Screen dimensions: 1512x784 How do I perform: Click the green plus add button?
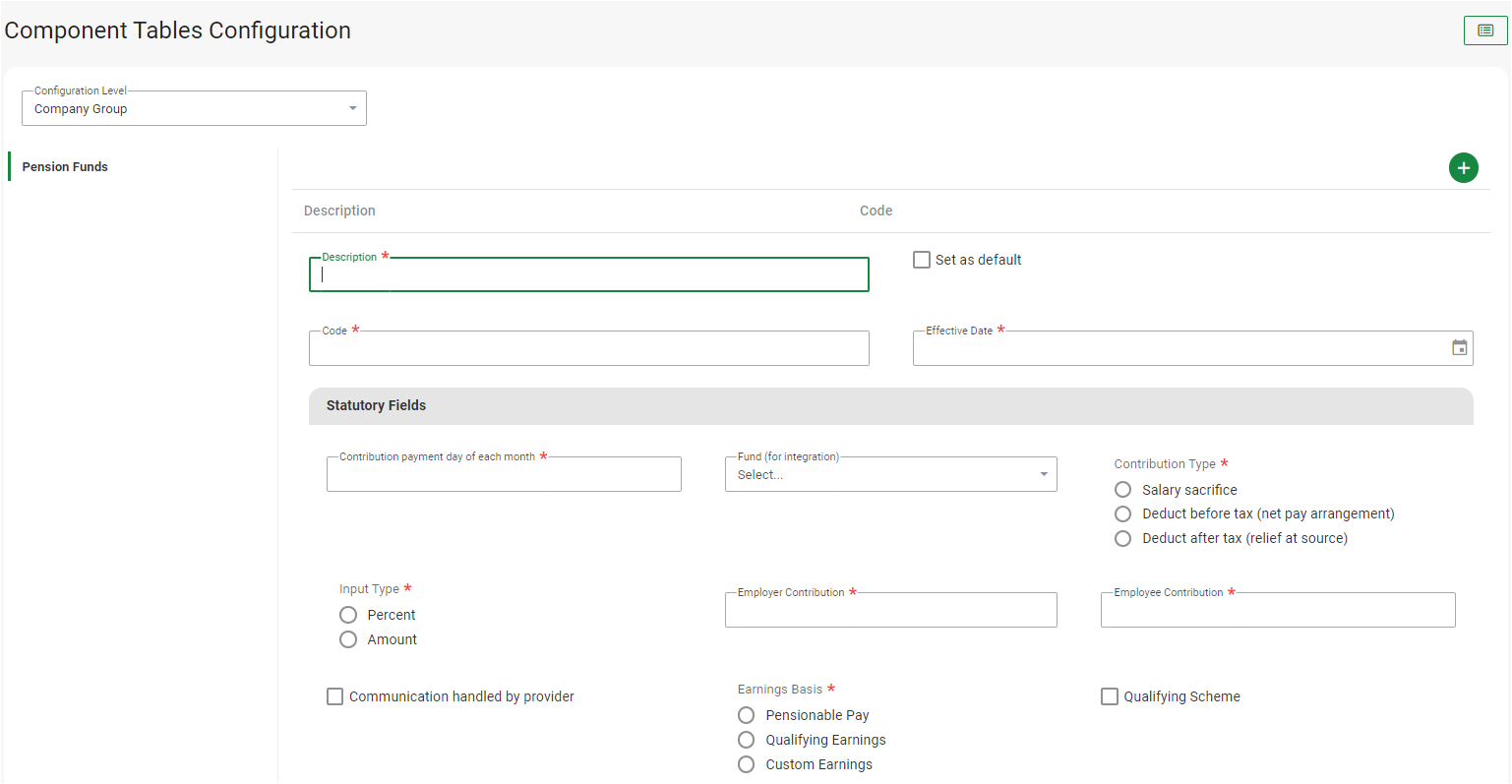[1463, 168]
